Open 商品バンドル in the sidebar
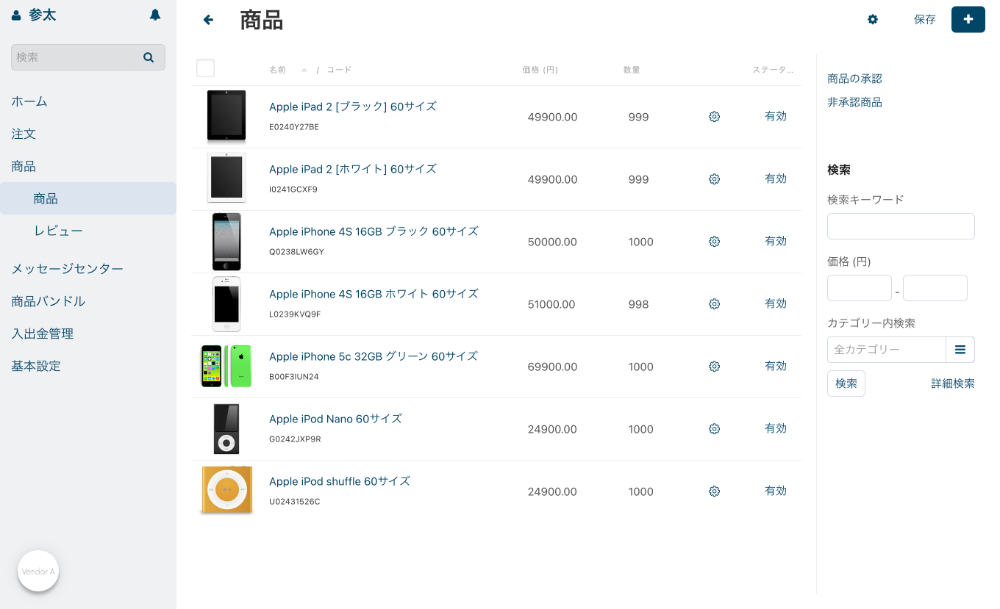Viewport: 1000px width, 609px height. pyautogui.click(x=48, y=301)
